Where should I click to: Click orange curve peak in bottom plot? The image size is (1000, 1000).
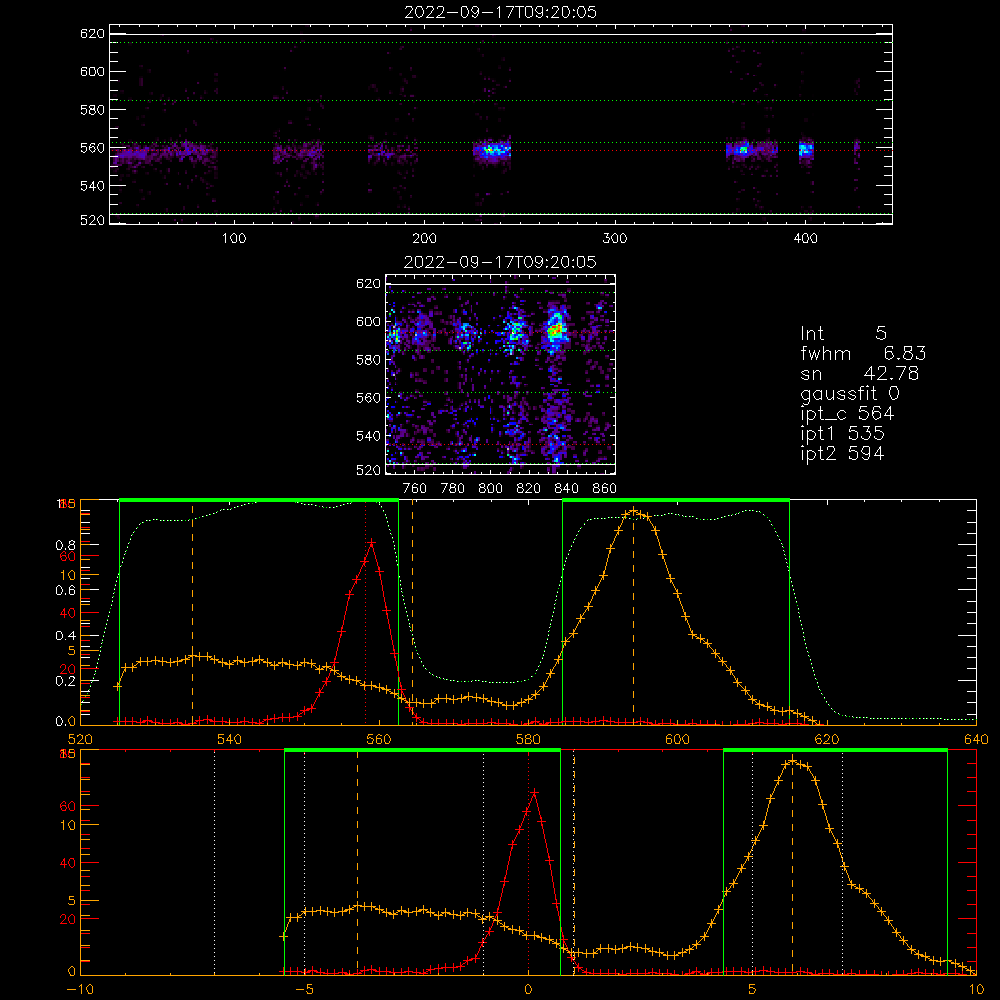coord(793,760)
